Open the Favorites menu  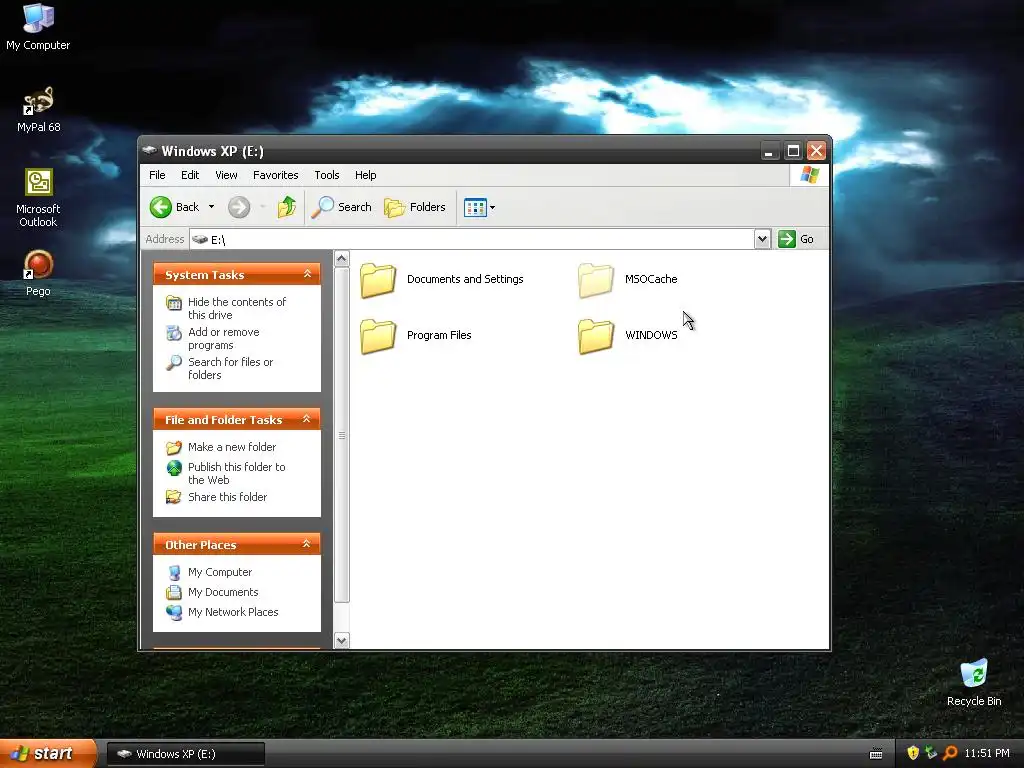[276, 175]
